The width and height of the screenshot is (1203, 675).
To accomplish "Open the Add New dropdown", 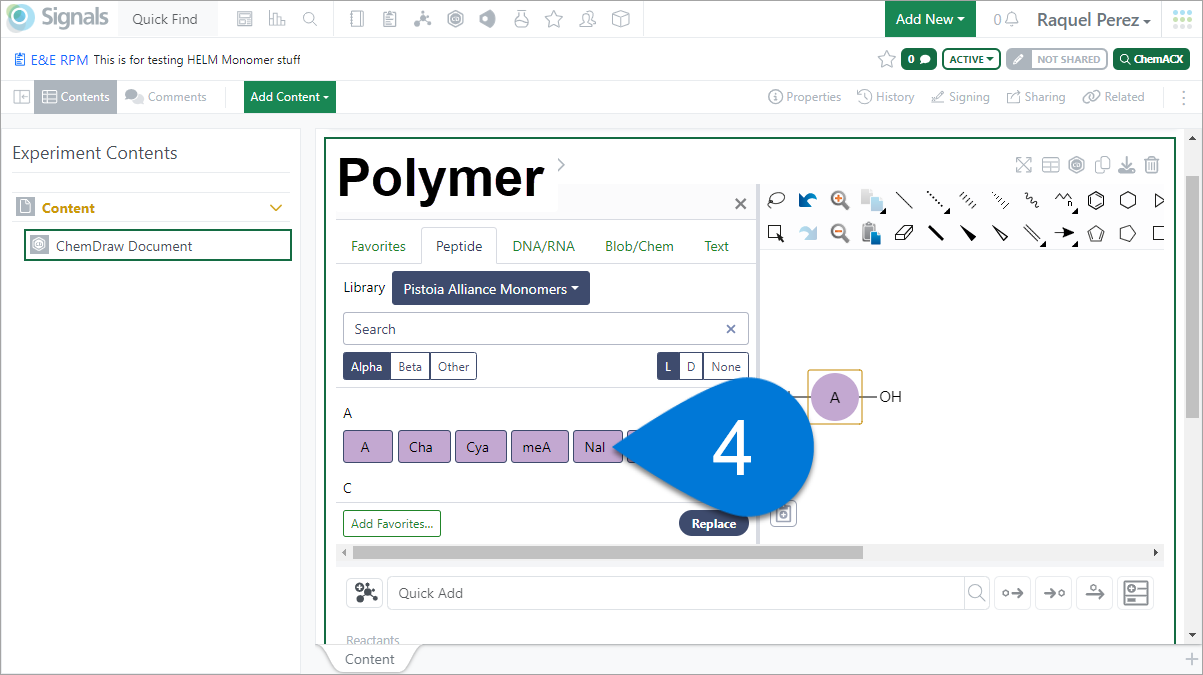I will tap(930, 19).
